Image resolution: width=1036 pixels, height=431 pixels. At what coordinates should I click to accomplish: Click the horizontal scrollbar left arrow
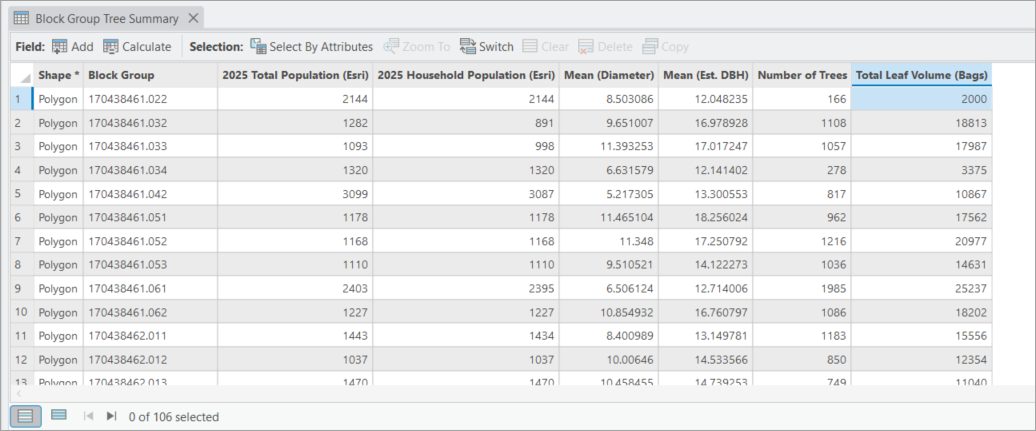[x=18, y=393]
